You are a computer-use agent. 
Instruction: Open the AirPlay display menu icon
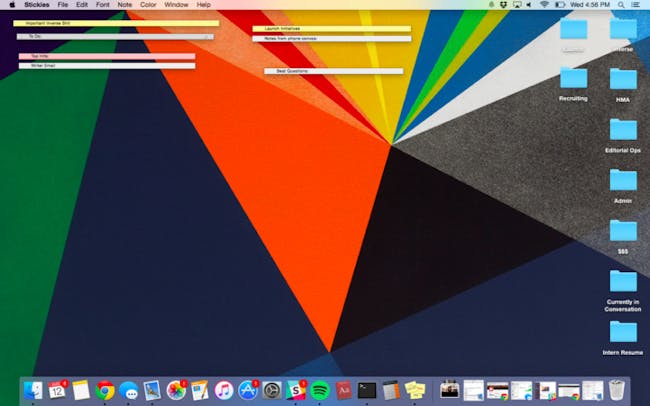point(517,5)
